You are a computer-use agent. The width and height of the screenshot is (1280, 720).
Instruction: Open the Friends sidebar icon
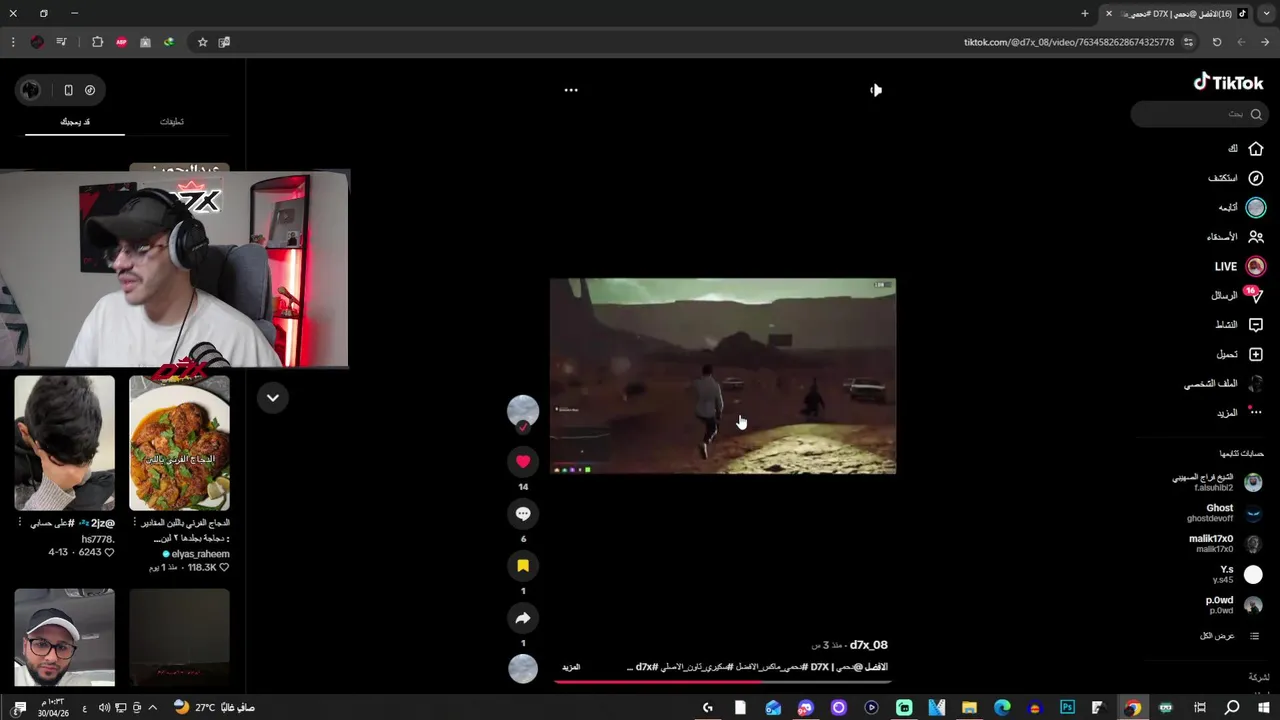(1256, 237)
